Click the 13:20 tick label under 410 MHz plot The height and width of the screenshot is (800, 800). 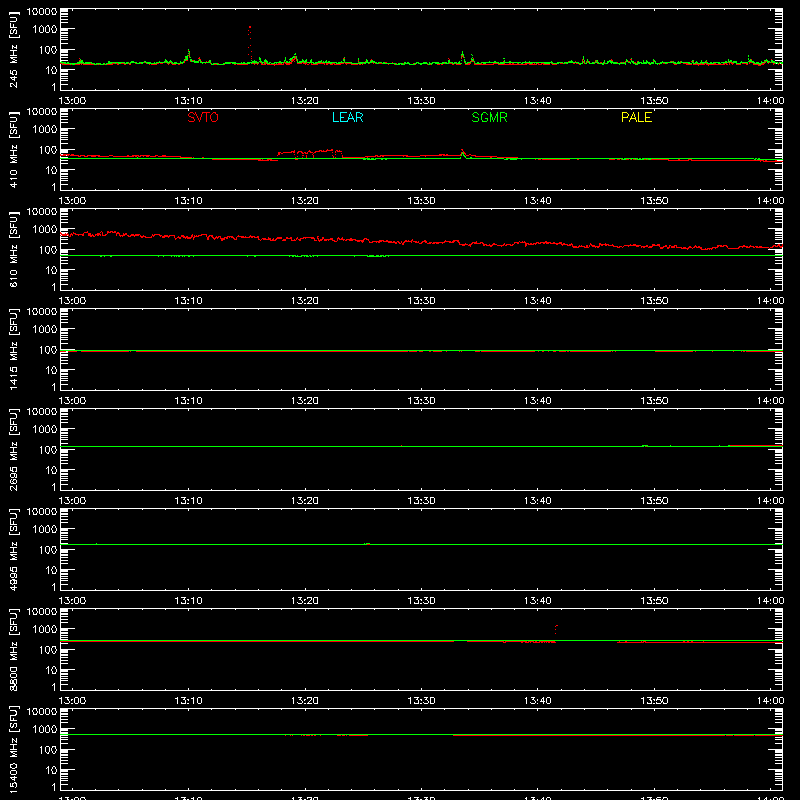click(x=305, y=201)
